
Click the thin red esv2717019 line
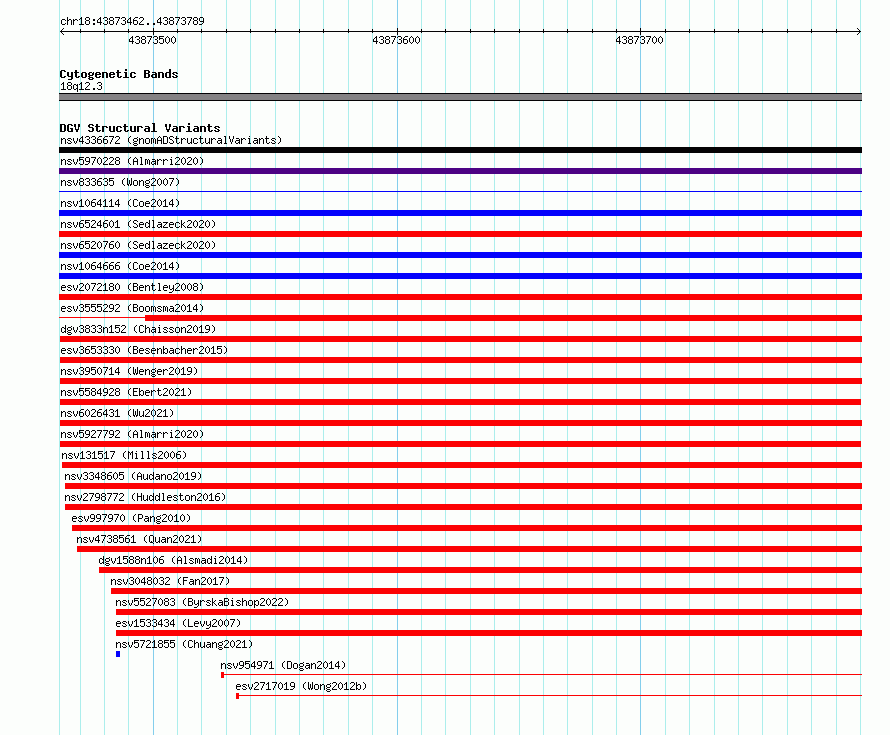coord(549,696)
